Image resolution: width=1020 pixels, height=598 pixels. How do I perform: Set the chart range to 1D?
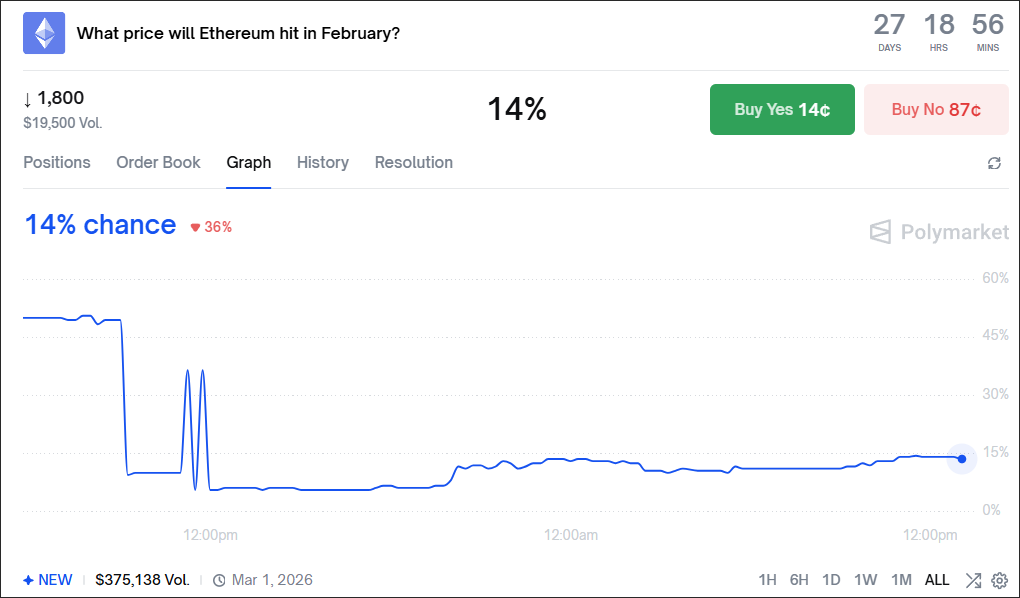tap(831, 580)
